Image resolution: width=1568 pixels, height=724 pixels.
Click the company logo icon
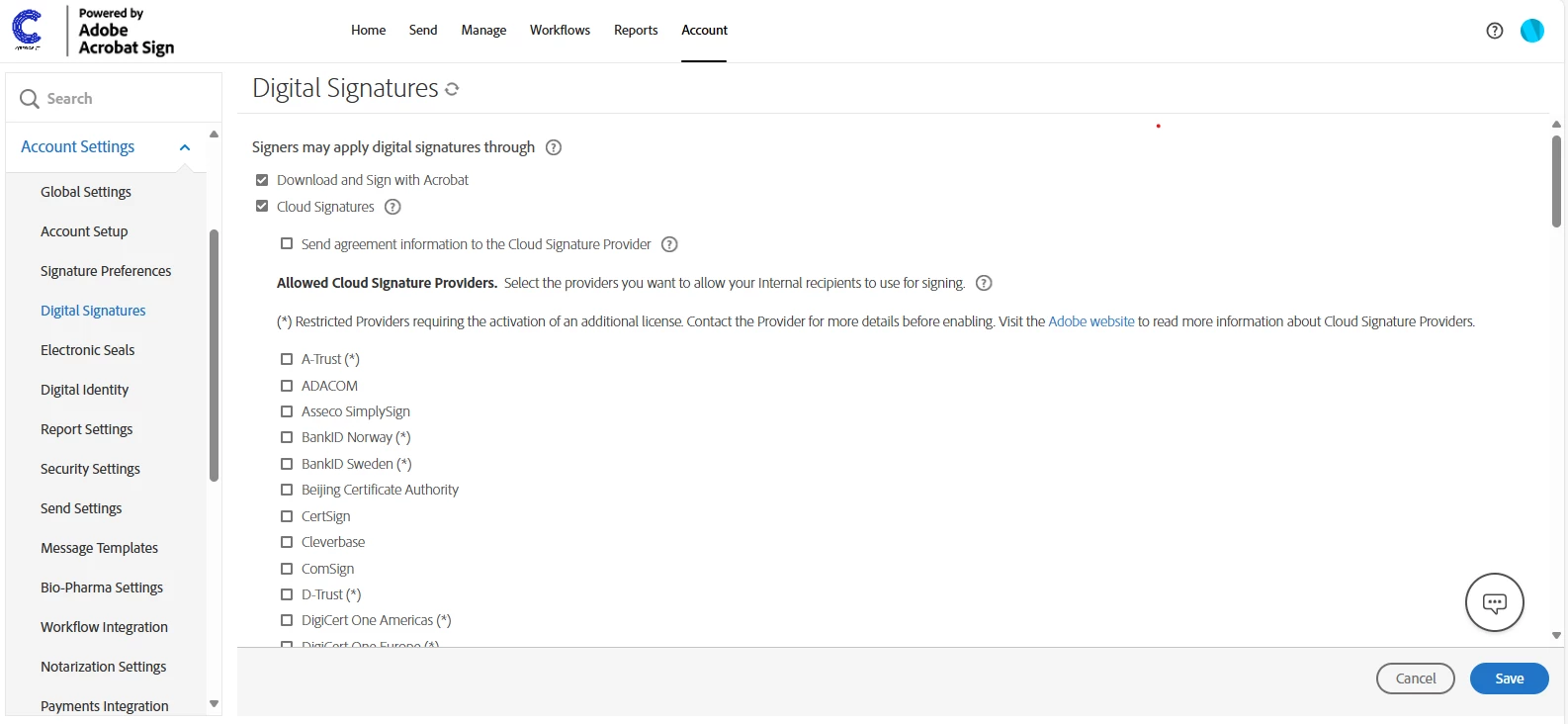pos(27,30)
